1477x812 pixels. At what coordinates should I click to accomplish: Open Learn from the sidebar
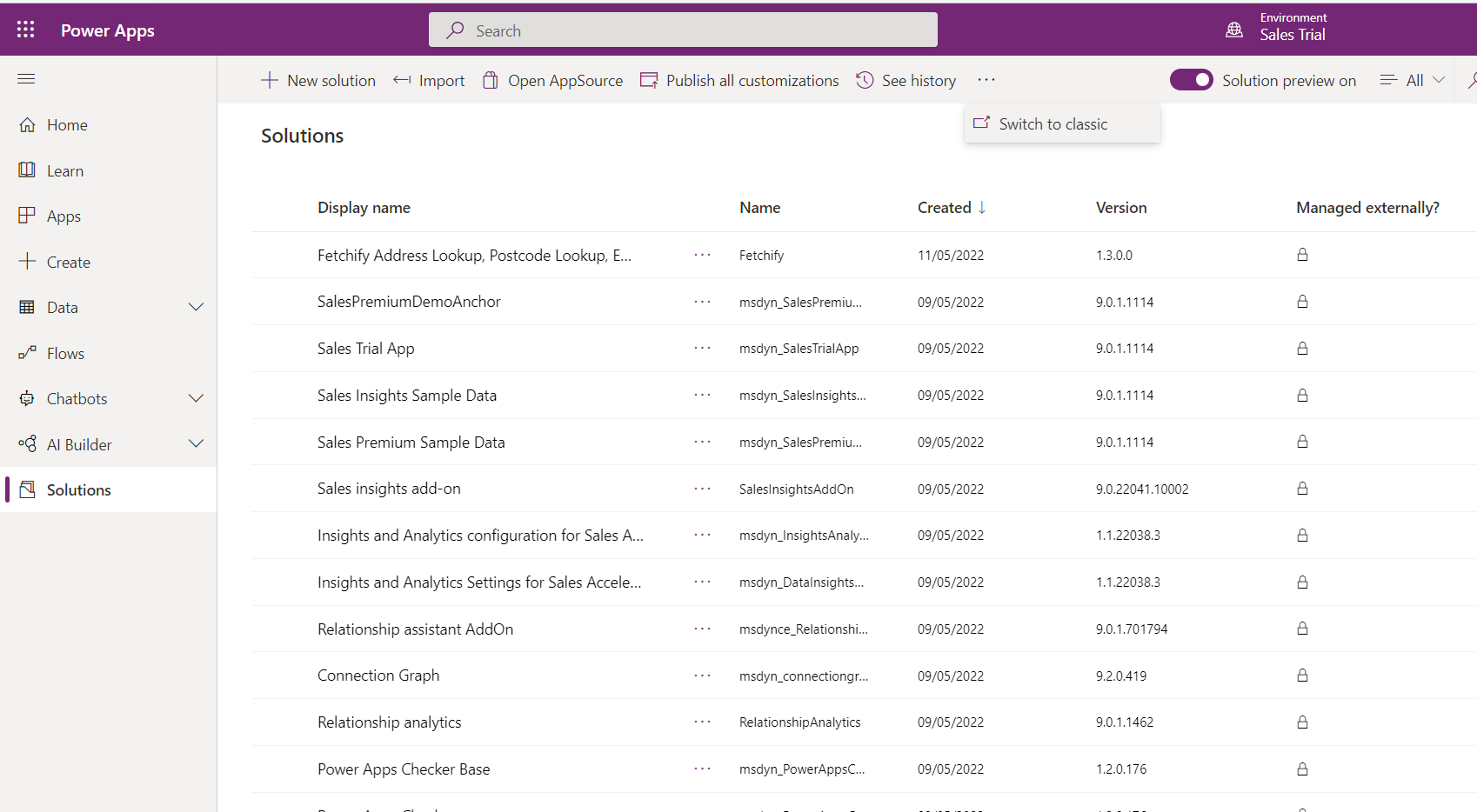(x=65, y=171)
